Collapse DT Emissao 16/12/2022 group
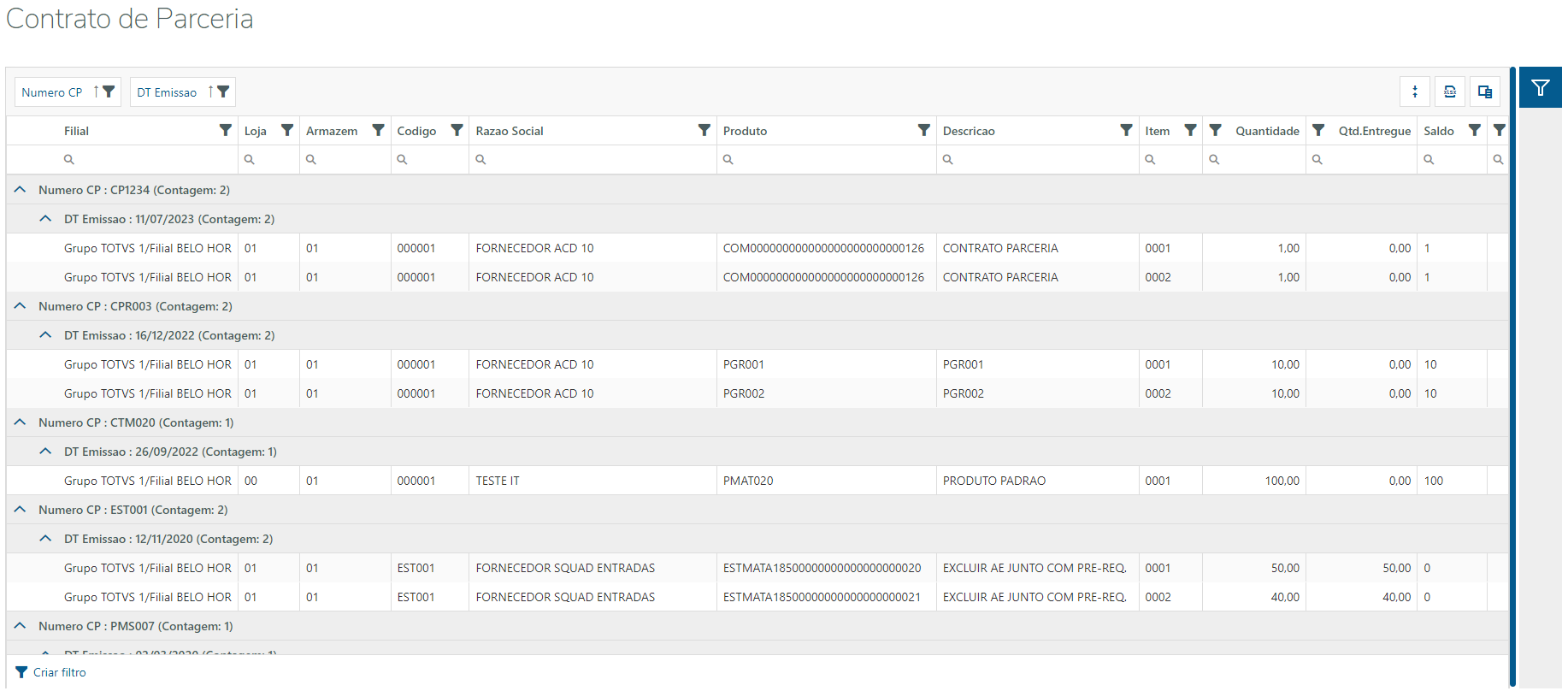Viewport: 1568px width, 697px height. pos(46,335)
